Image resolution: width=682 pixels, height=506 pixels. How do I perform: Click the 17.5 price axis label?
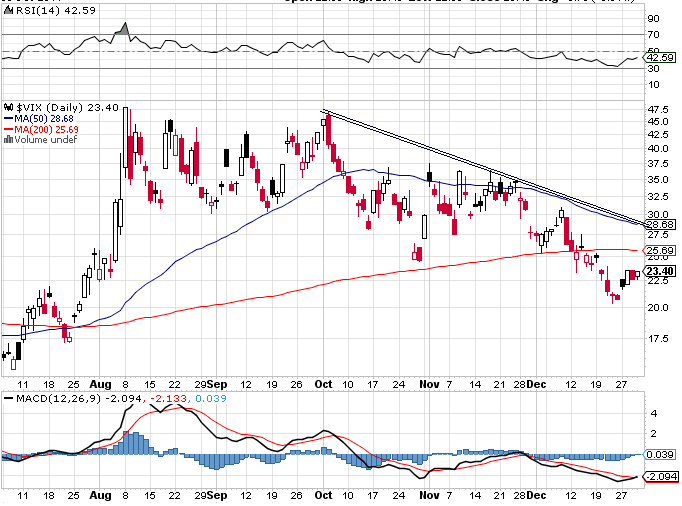click(x=658, y=338)
